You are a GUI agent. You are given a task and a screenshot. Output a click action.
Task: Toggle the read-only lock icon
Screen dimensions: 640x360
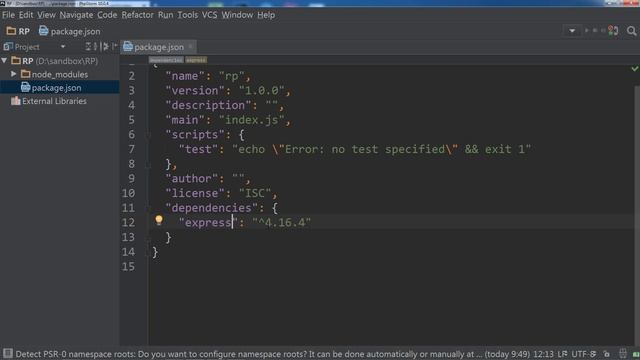point(607,354)
